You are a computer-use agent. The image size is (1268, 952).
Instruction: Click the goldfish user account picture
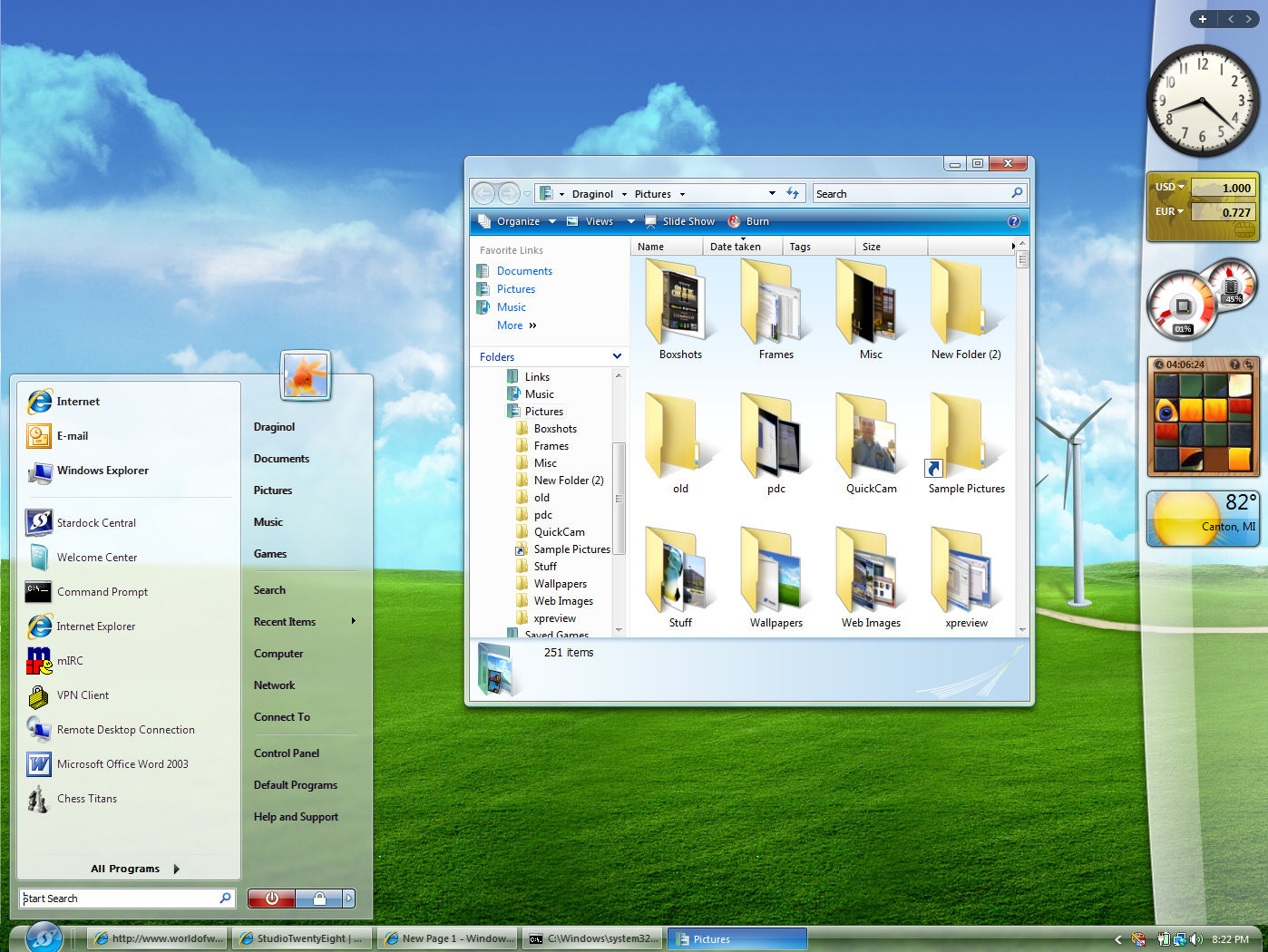click(x=306, y=374)
